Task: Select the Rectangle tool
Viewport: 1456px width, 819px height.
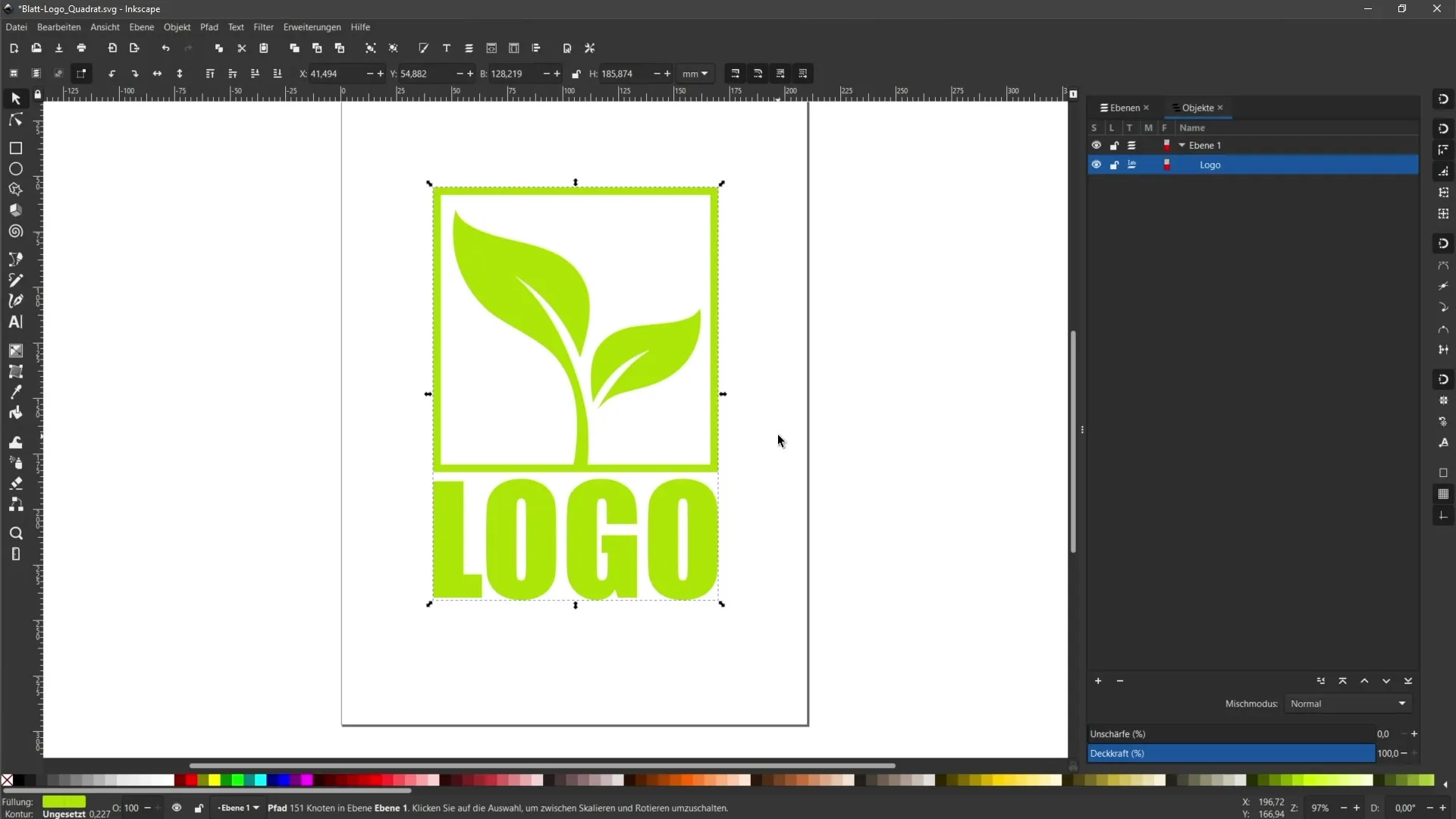Action: [x=15, y=147]
